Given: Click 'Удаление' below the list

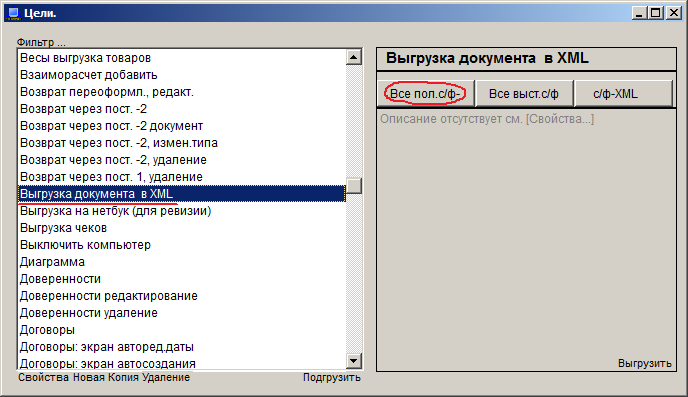Looking at the screenshot, I should coord(166,377).
